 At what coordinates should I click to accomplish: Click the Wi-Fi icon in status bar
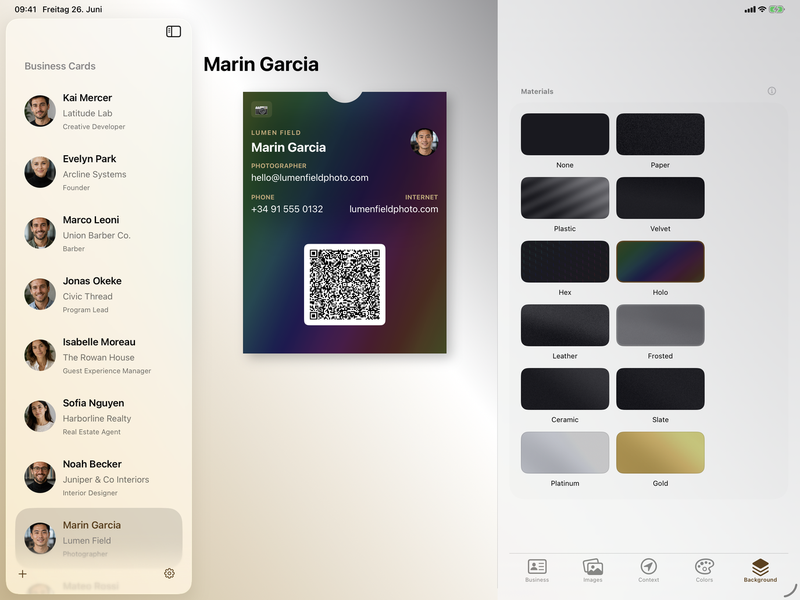tap(762, 9)
